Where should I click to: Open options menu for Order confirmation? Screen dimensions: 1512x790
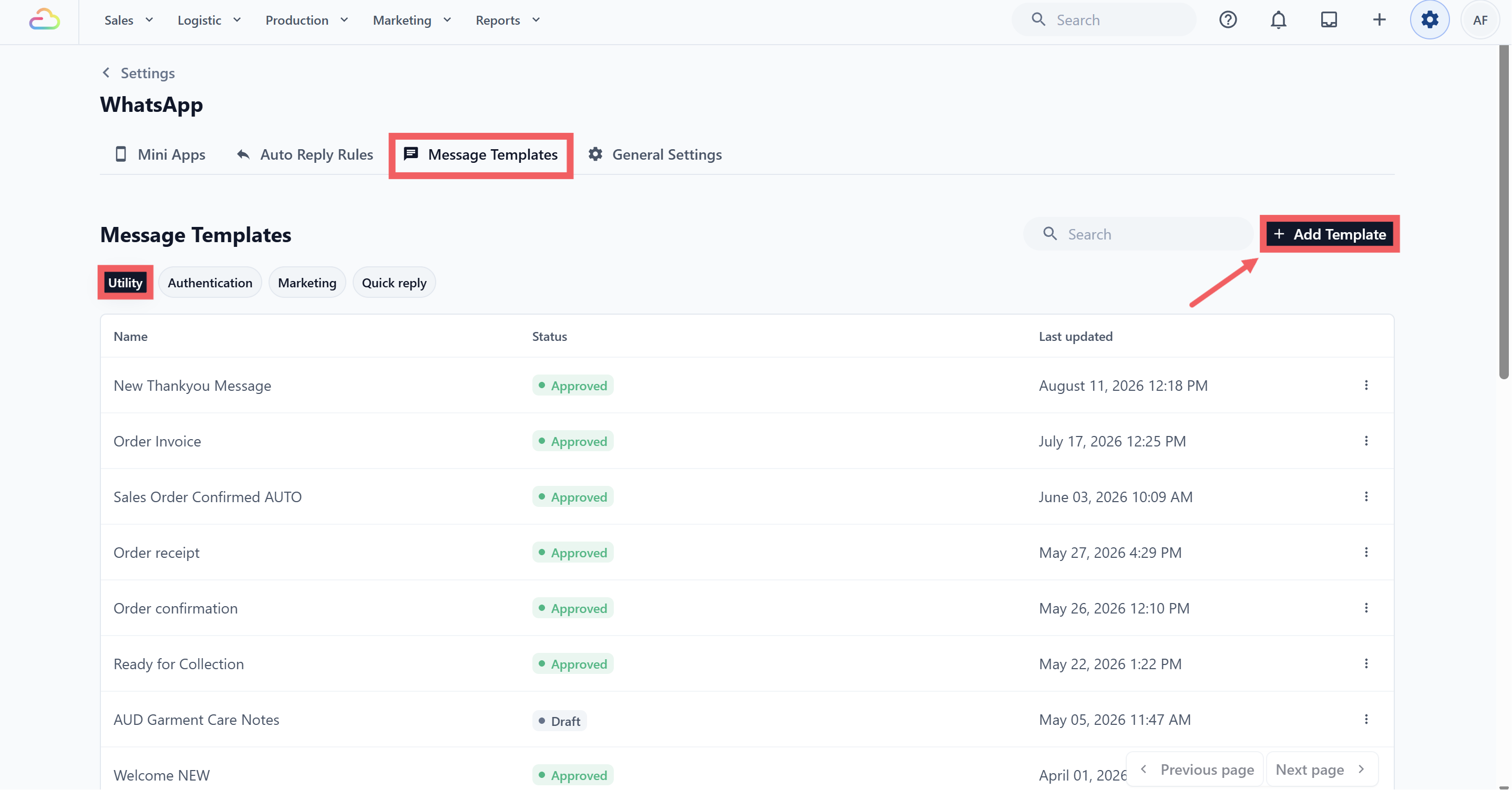(x=1366, y=608)
